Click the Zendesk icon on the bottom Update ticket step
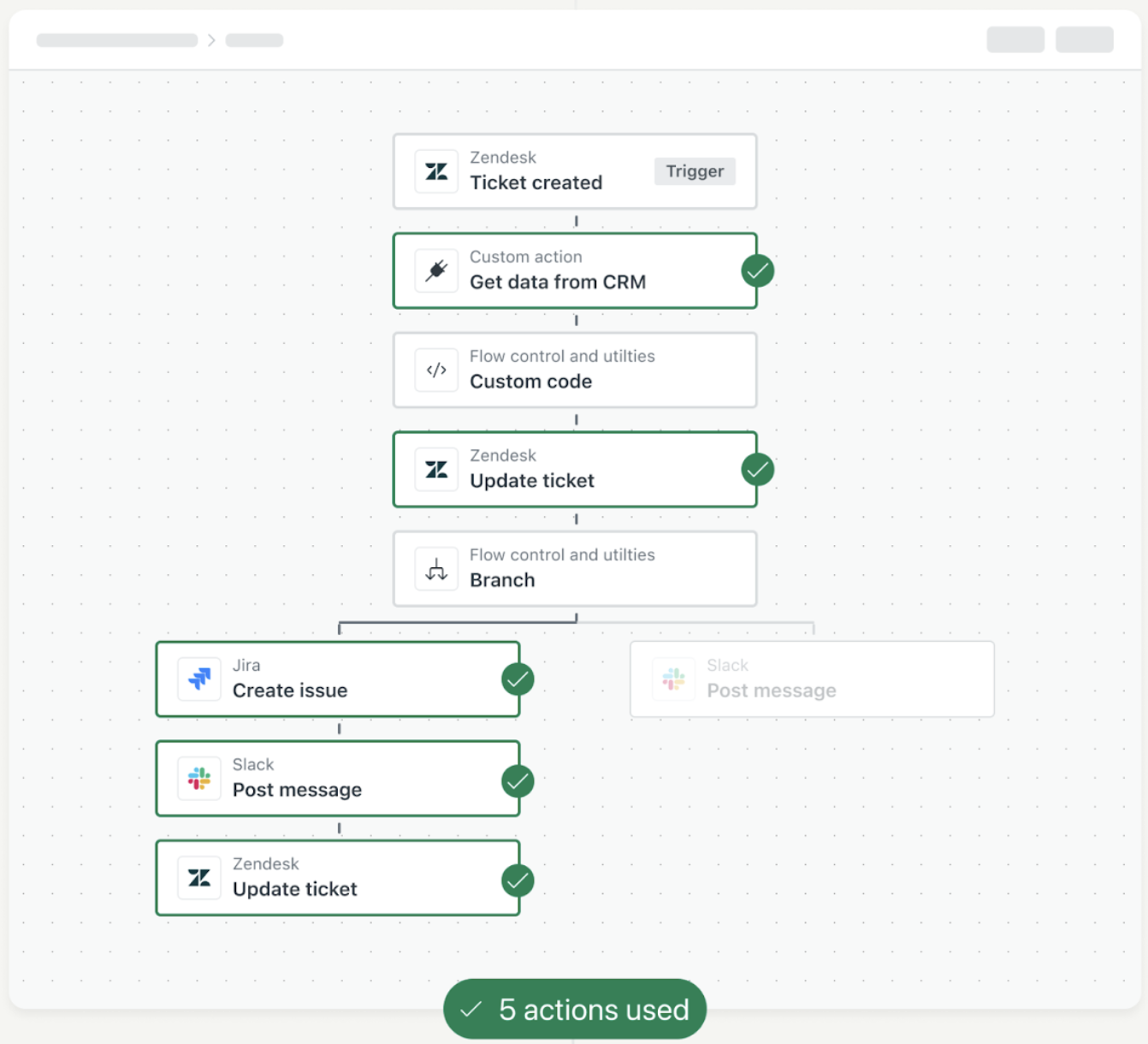1148x1044 pixels. [x=199, y=878]
